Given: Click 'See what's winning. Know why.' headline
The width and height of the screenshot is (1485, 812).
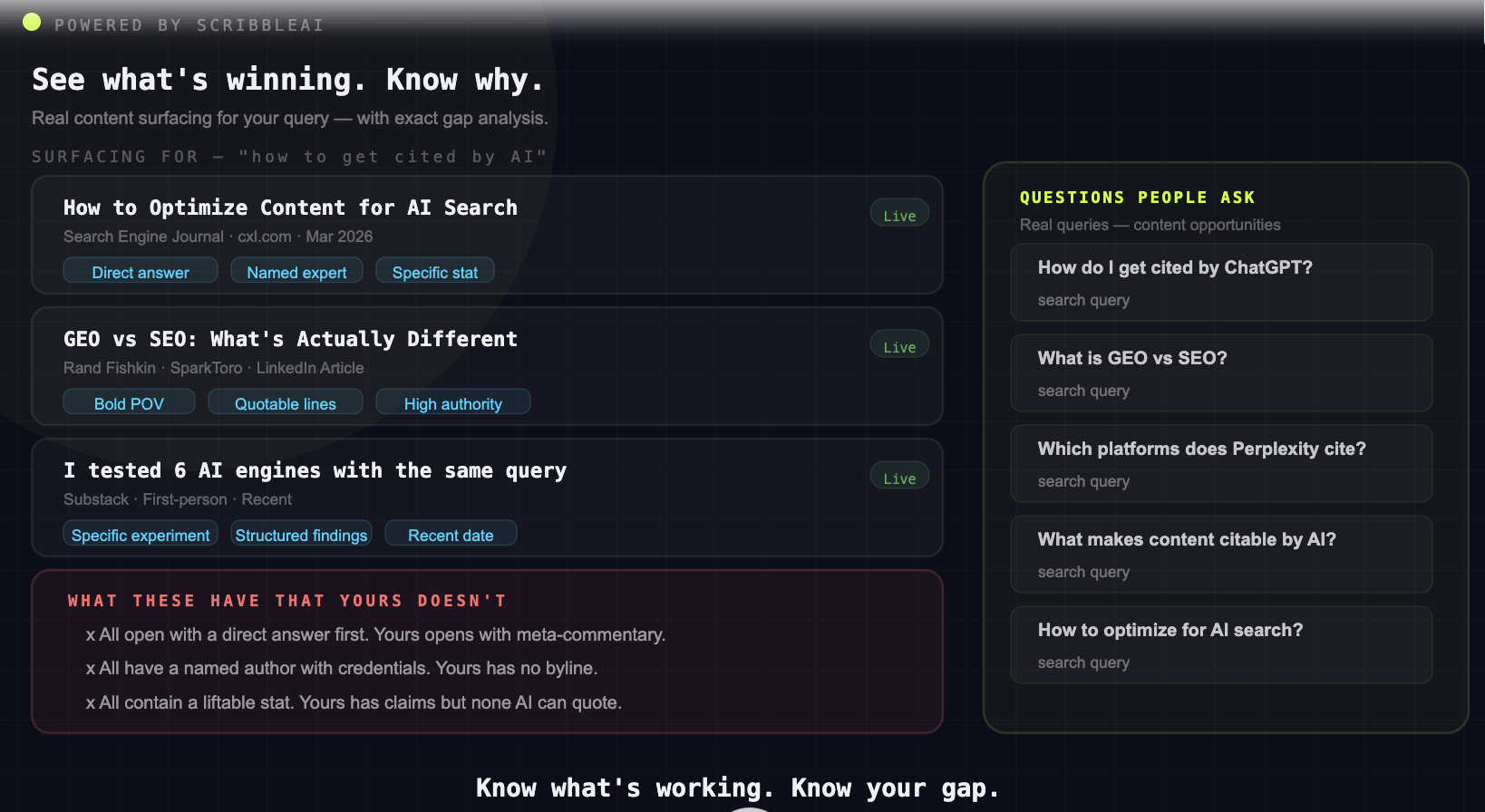Looking at the screenshot, I should click(x=287, y=80).
